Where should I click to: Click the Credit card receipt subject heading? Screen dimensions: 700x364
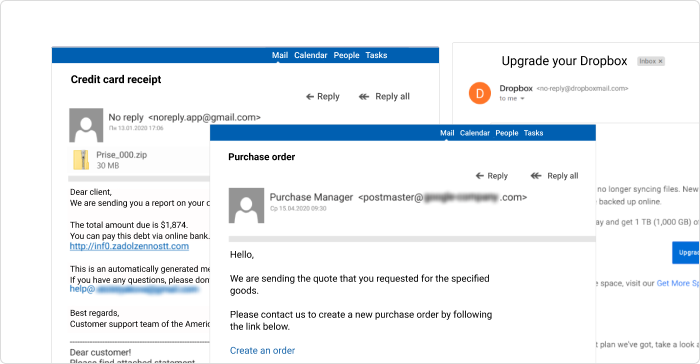tap(116, 79)
